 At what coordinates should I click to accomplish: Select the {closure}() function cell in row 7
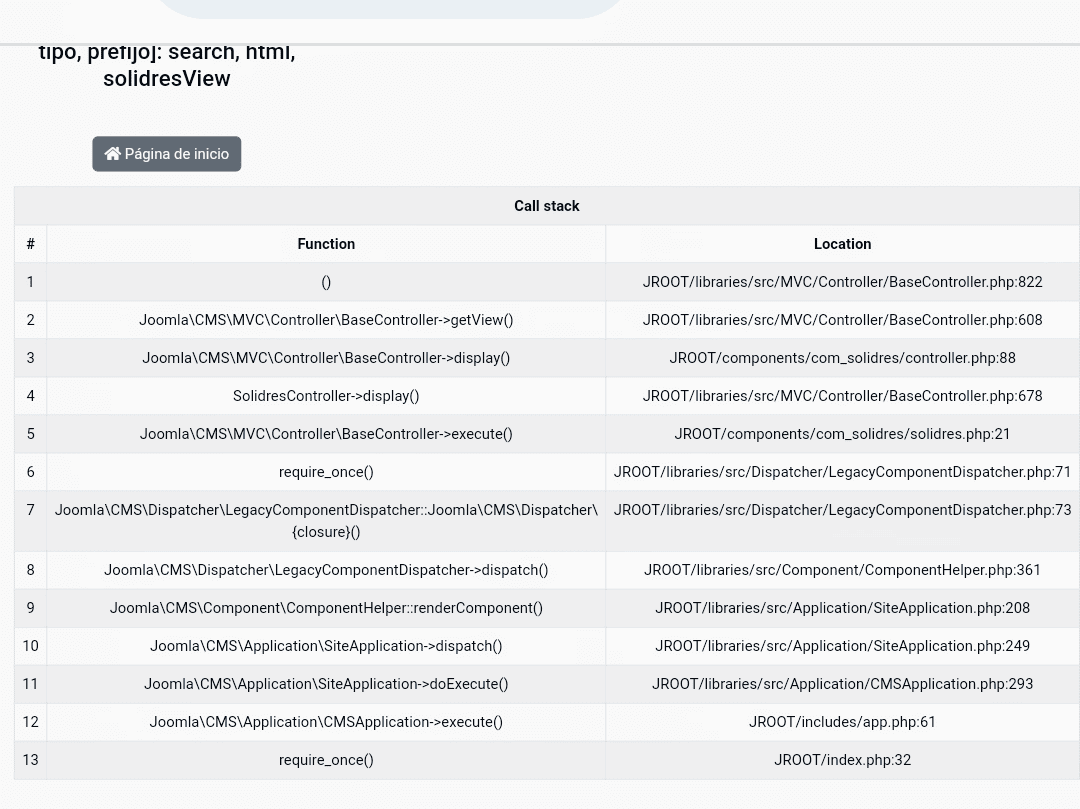[x=326, y=521]
